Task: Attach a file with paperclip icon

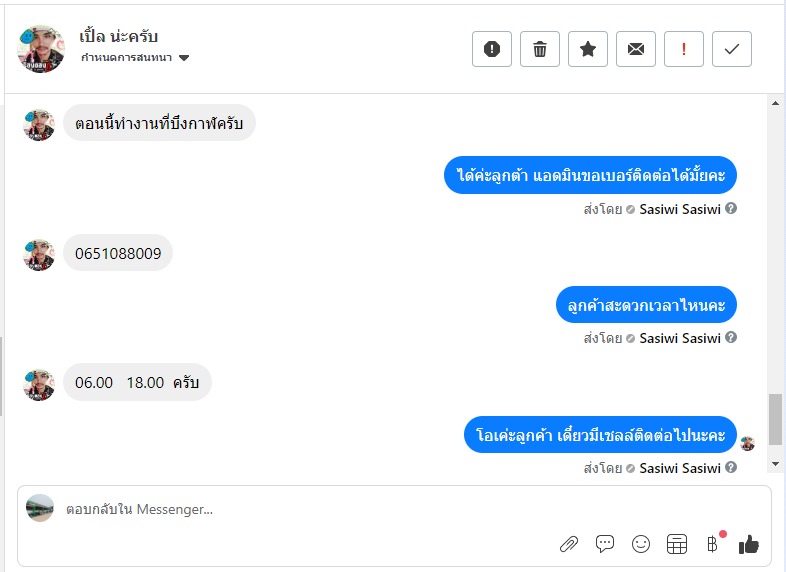Action: [x=569, y=544]
